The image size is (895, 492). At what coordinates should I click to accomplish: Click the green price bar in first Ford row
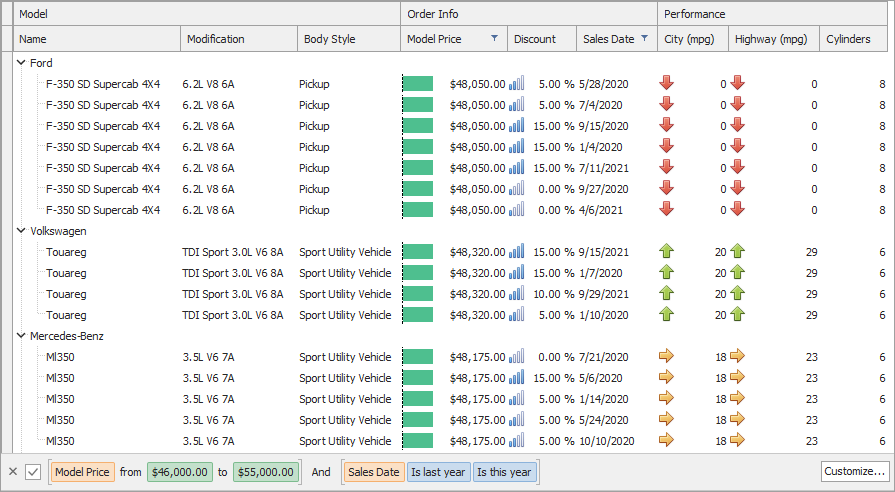(x=418, y=83)
